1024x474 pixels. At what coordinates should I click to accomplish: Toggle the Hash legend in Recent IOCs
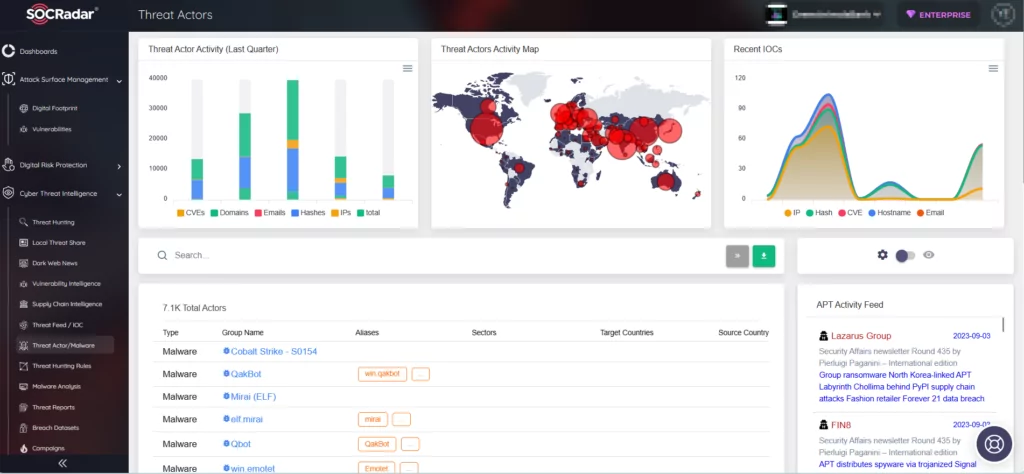[x=819, y=213]
